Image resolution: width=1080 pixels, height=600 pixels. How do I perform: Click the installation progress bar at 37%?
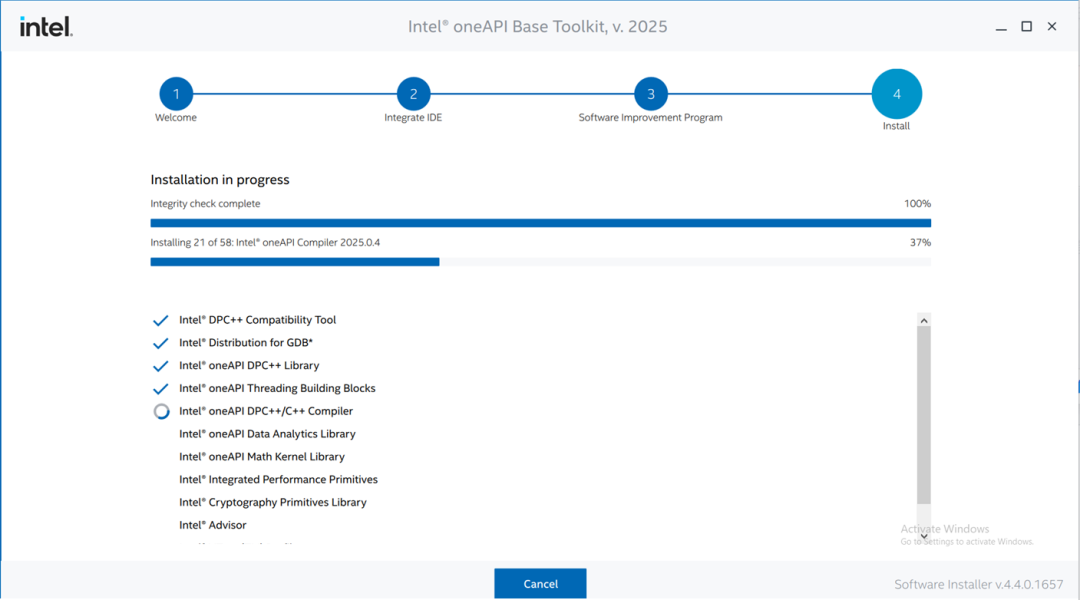point(541,262)
